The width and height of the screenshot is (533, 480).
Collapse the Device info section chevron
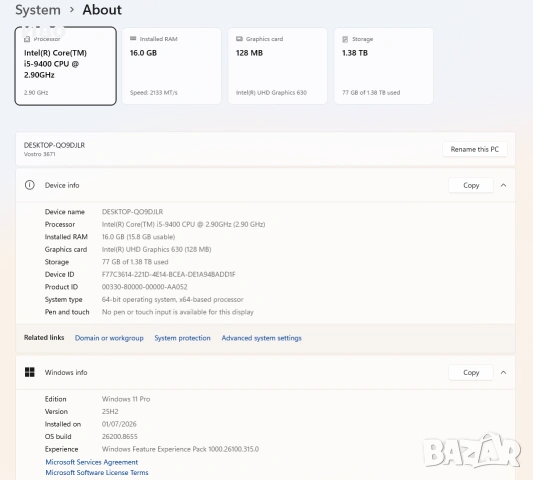click(x=503, y=185)
